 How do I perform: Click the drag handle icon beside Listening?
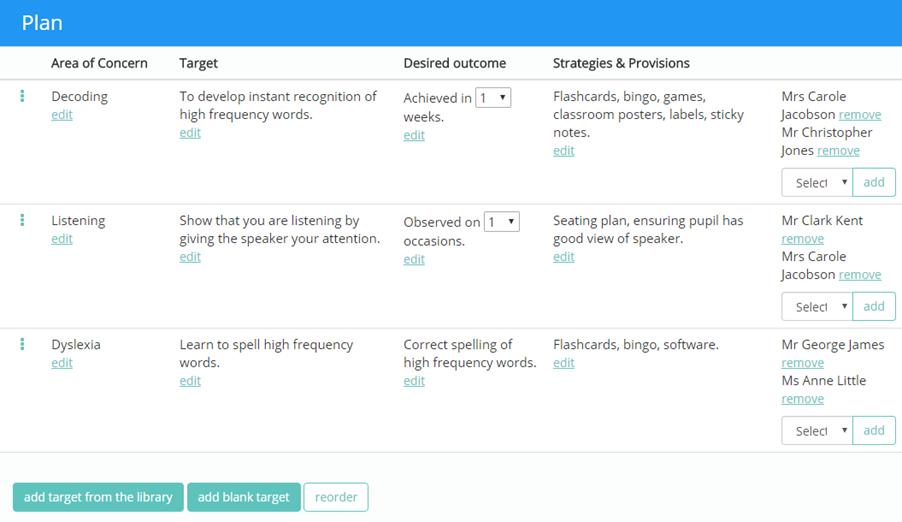(22, 221)
